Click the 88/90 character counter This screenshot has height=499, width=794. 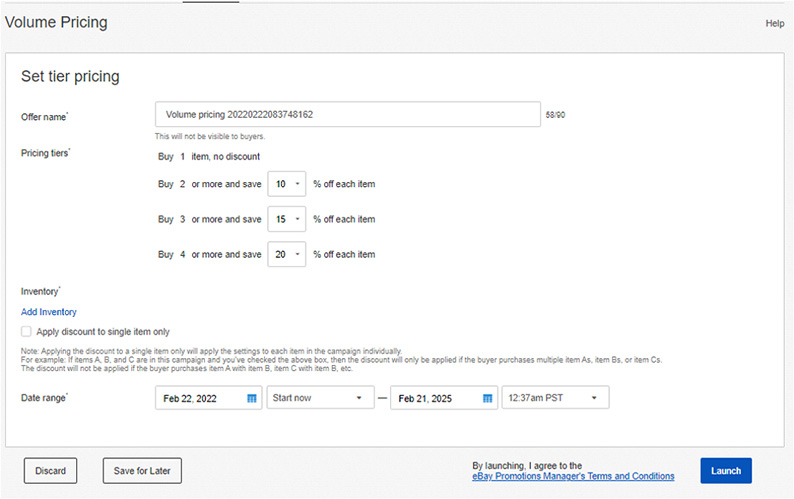click(556, 115)
